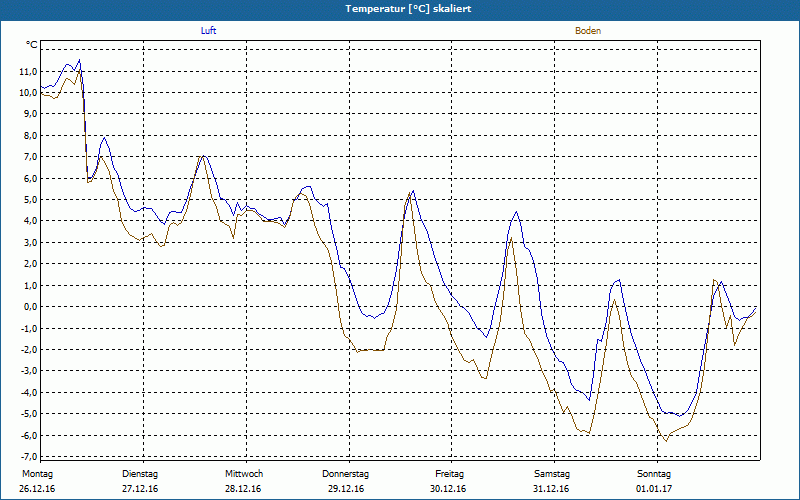Click the 11,0 y-axis value
This screenshot has height=500, width=800.
(x=28, y=71)
